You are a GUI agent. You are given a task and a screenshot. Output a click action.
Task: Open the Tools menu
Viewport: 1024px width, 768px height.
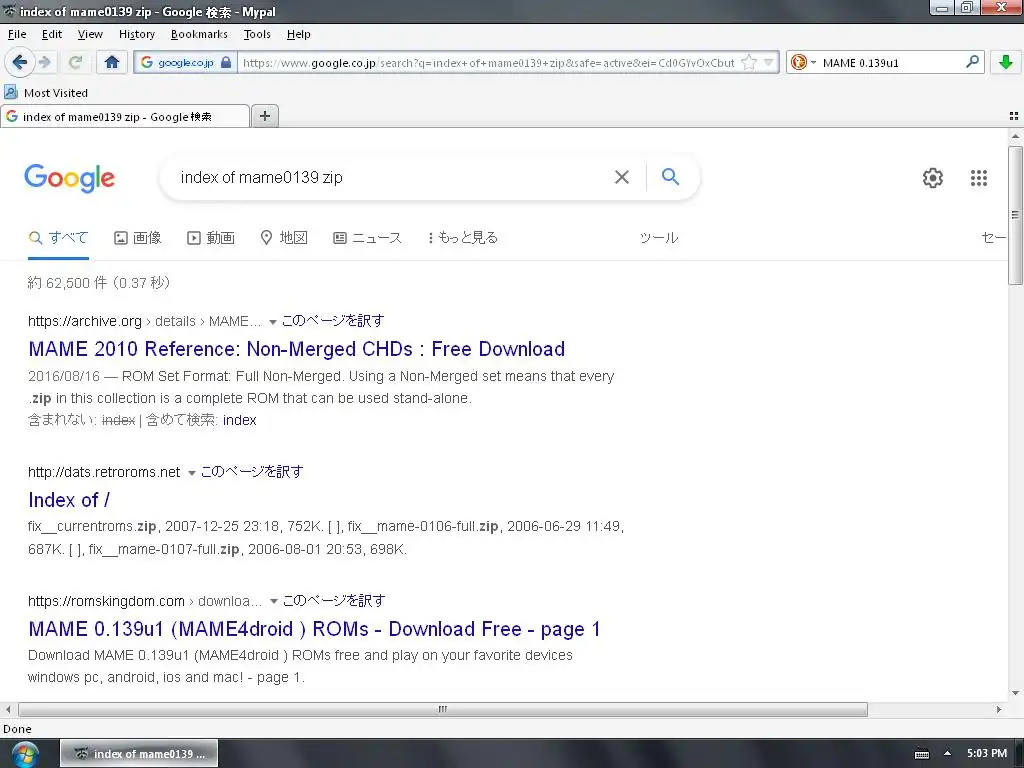[257, 34]
